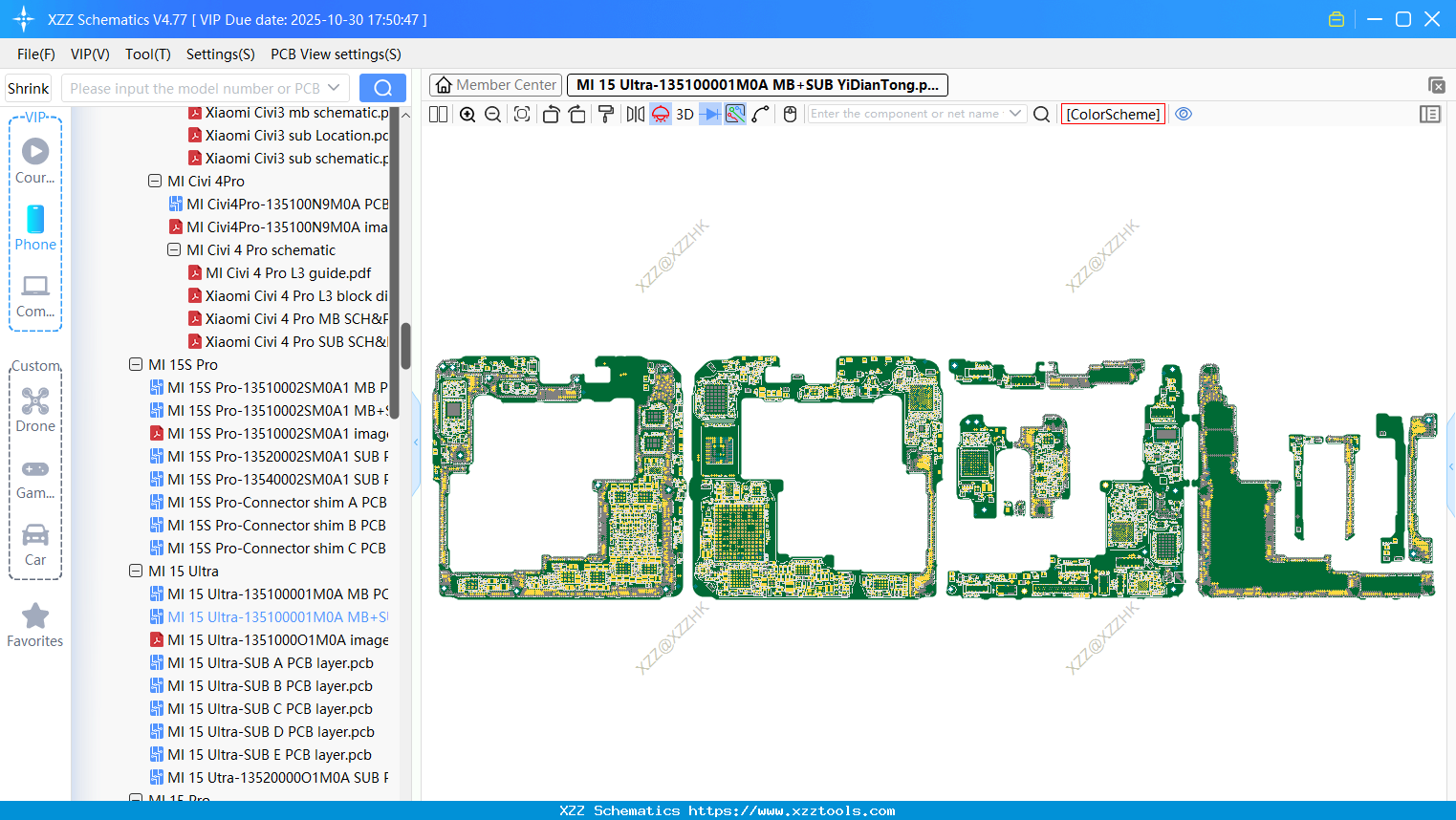Rotate the PCB view right
Viewport: 1456px width, 820px height.
pyautogui.click(x=577, y=114)
